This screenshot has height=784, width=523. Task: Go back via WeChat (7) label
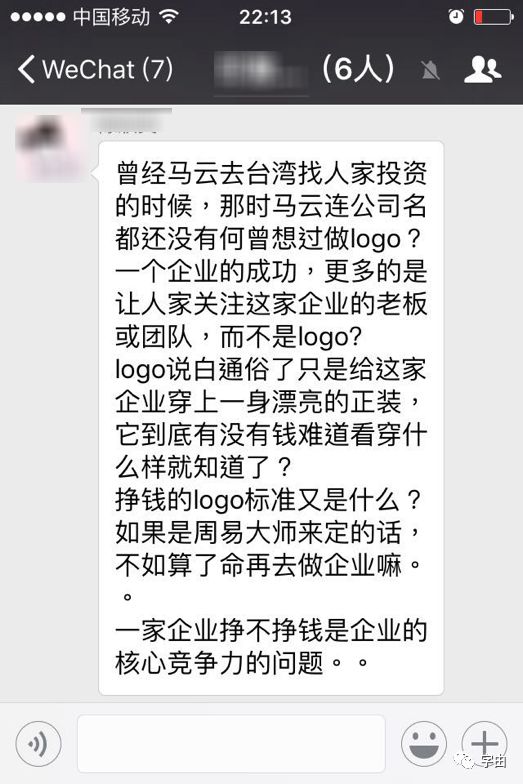pos(108,69)
